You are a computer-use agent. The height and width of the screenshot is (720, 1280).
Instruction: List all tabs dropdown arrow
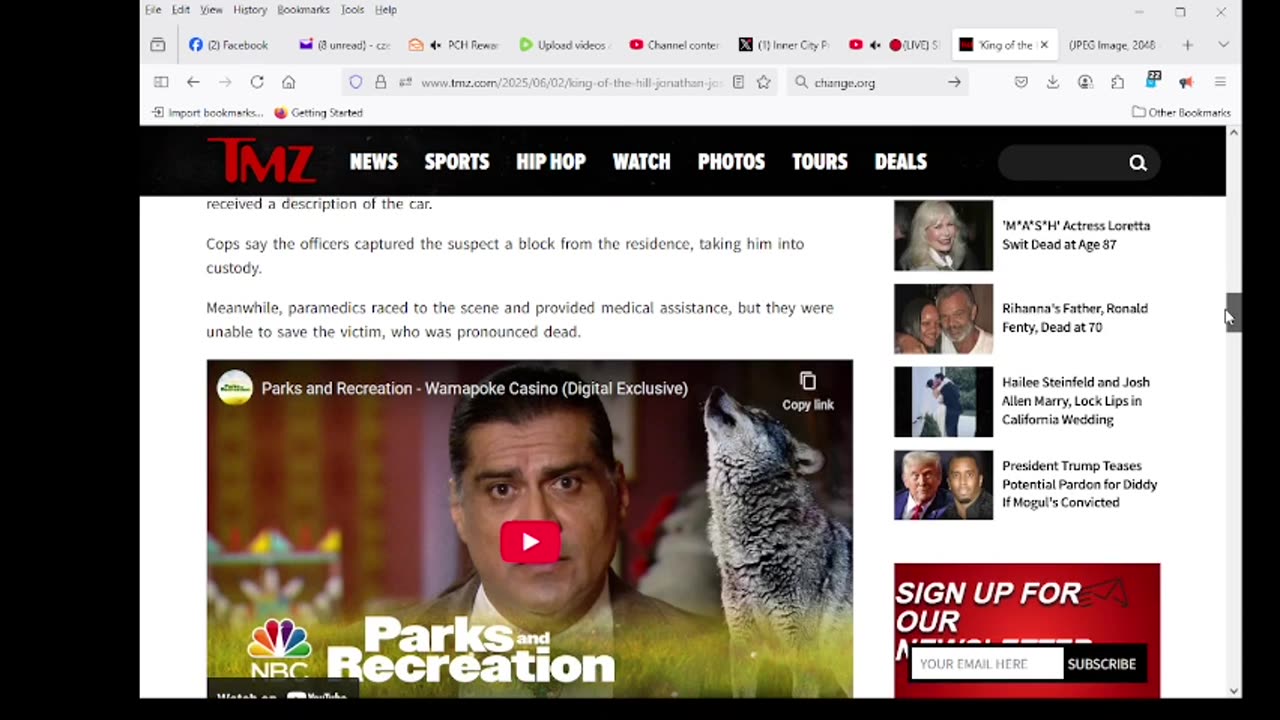[1223, 45]
